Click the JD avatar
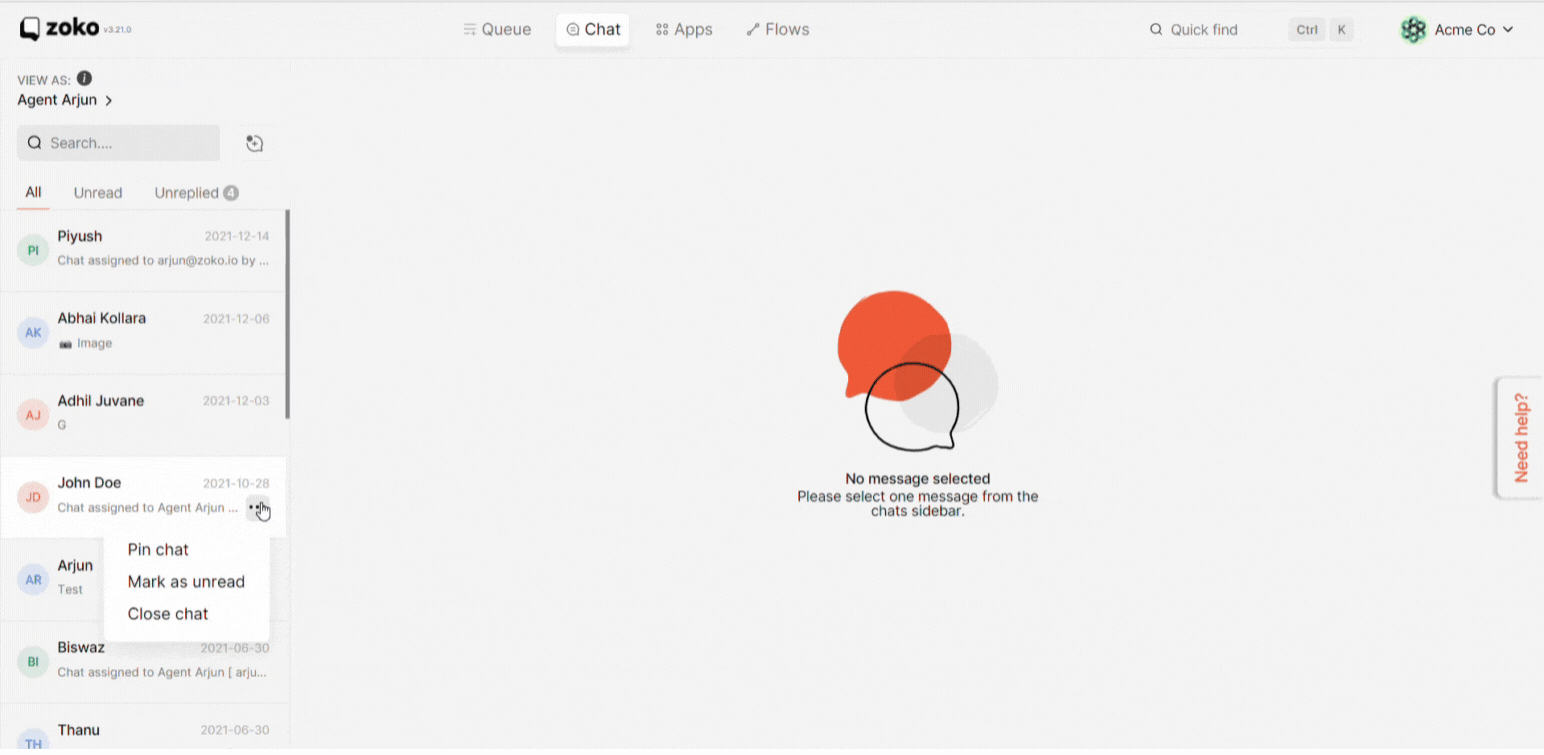 [33, 497]
